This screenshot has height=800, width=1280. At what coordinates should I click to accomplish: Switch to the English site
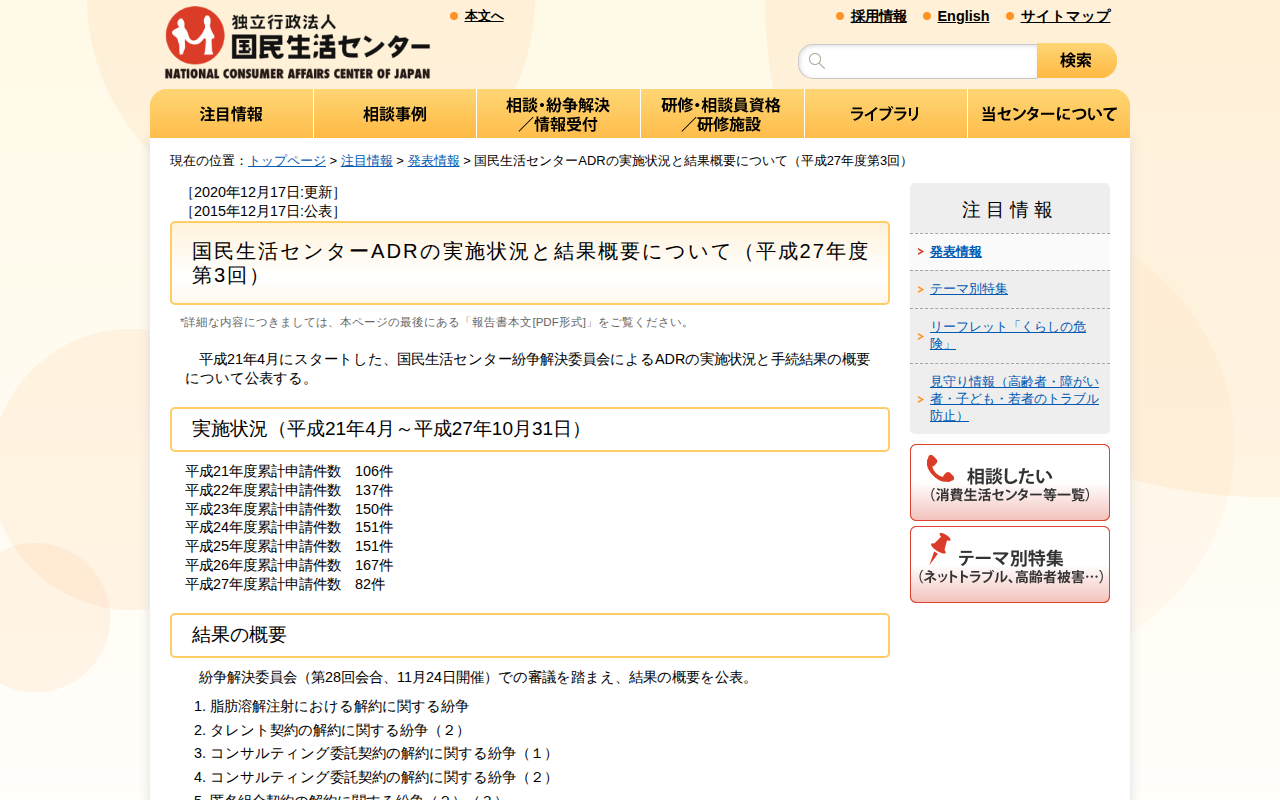(963, 16)
